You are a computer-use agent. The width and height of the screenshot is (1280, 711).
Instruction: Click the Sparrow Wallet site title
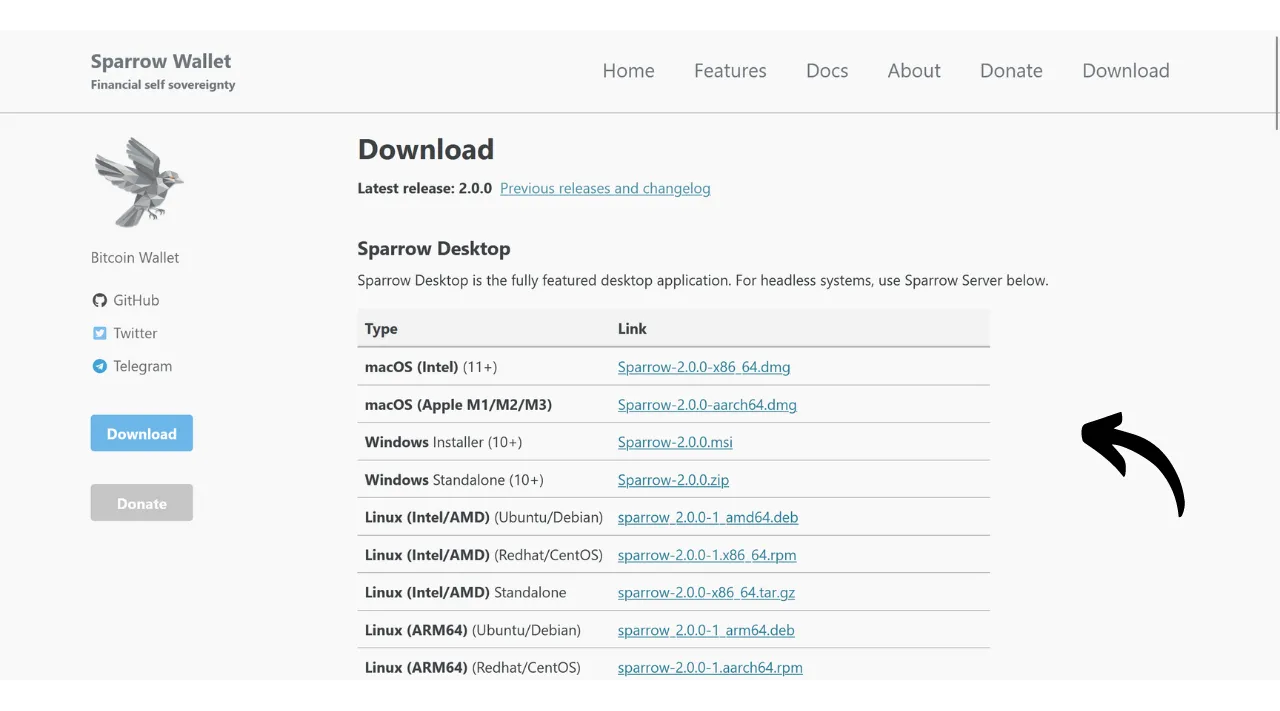click(161, 61)
